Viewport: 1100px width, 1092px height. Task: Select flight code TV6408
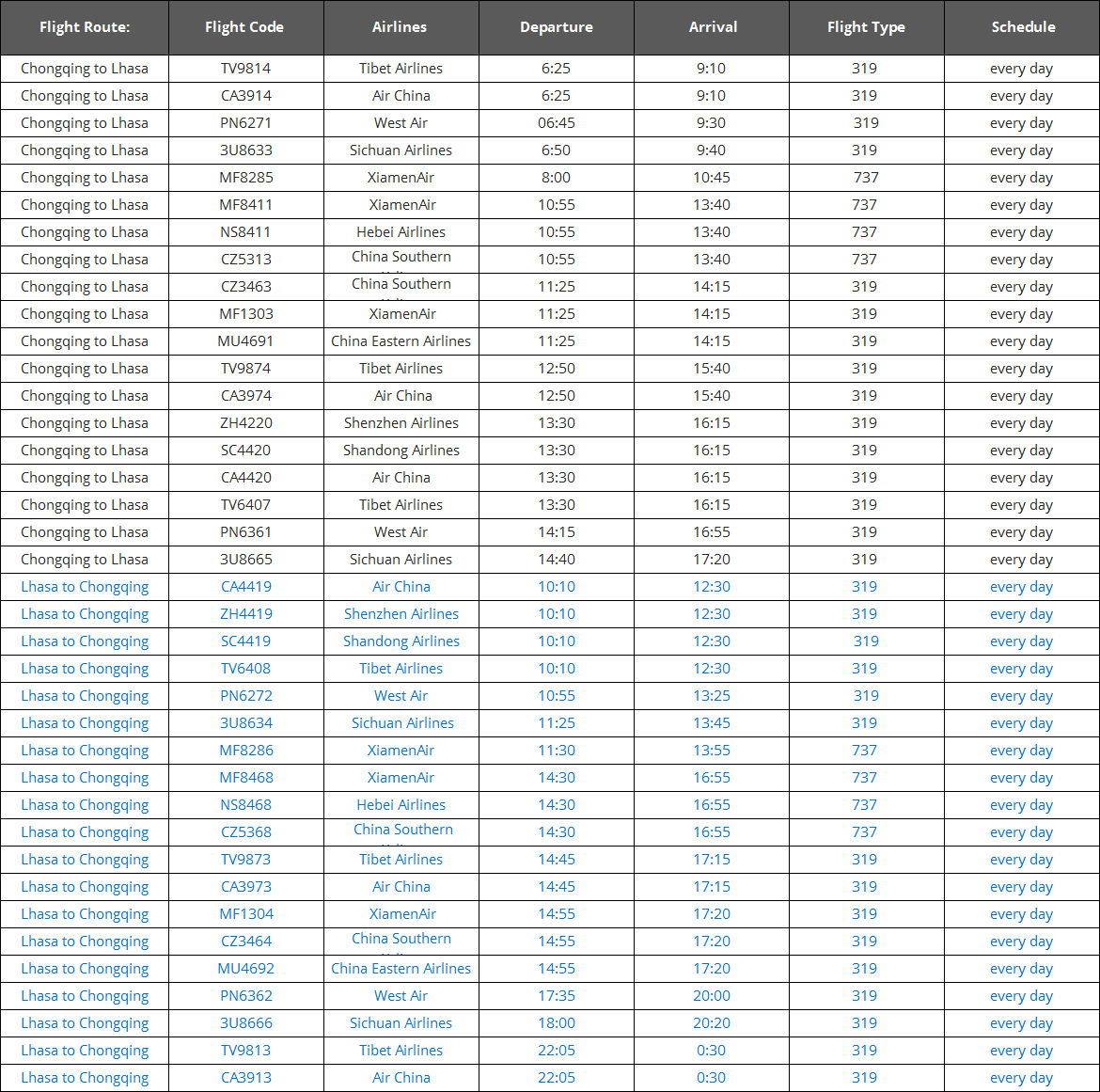(x=245, y=670)
